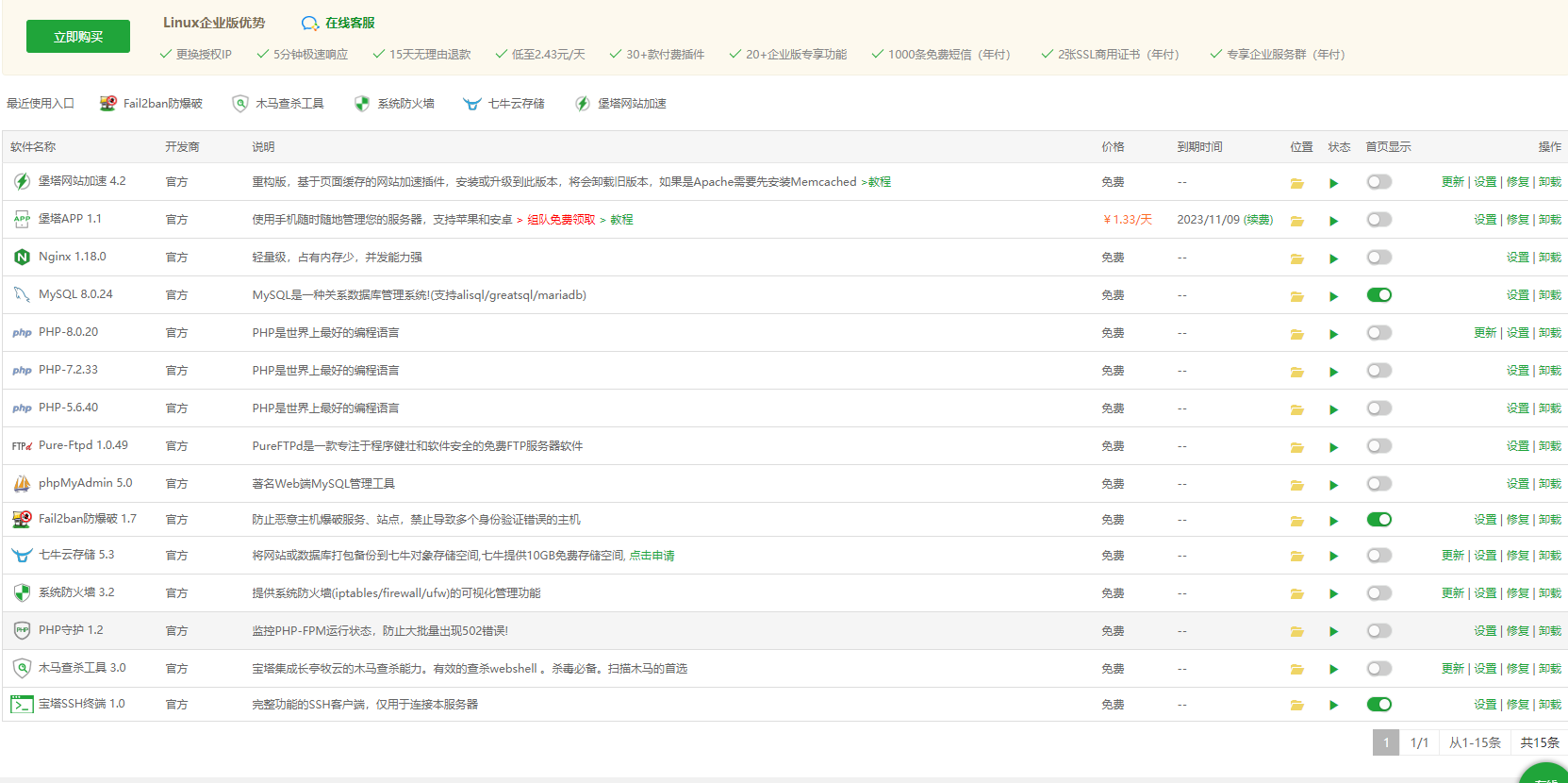Click 卸载 for 宝塔SSH终端 1.0

tap(1550, 705)
